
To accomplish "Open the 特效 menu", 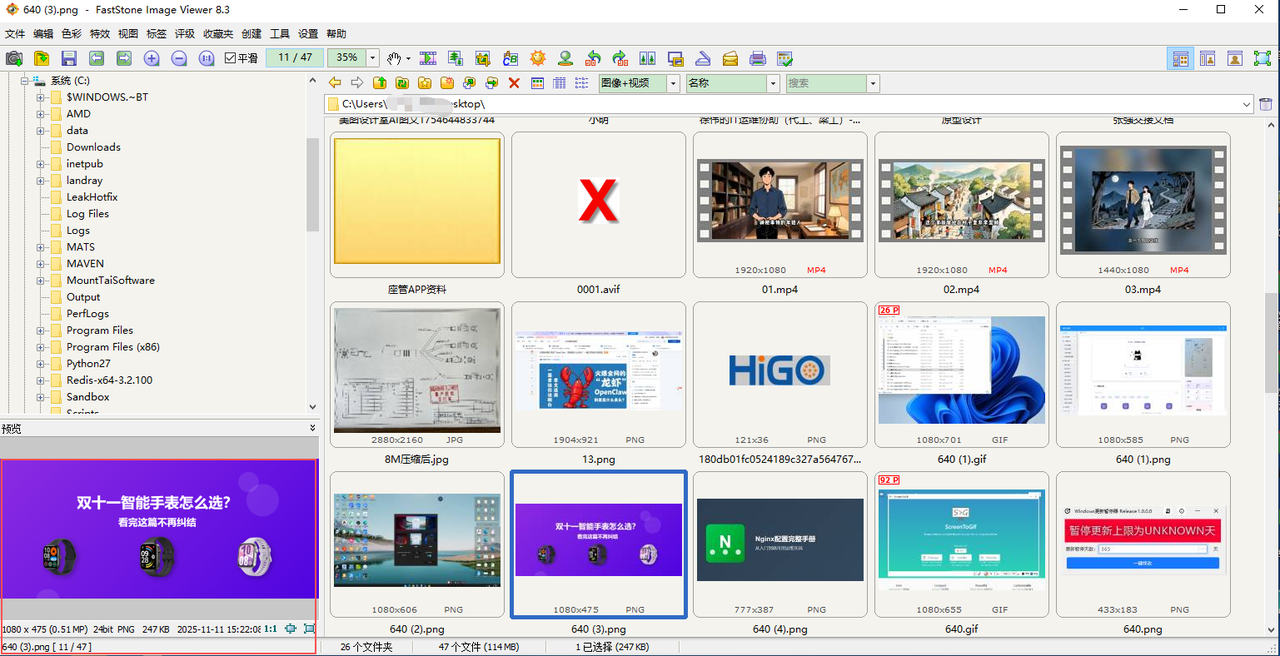I will point(100,34).
